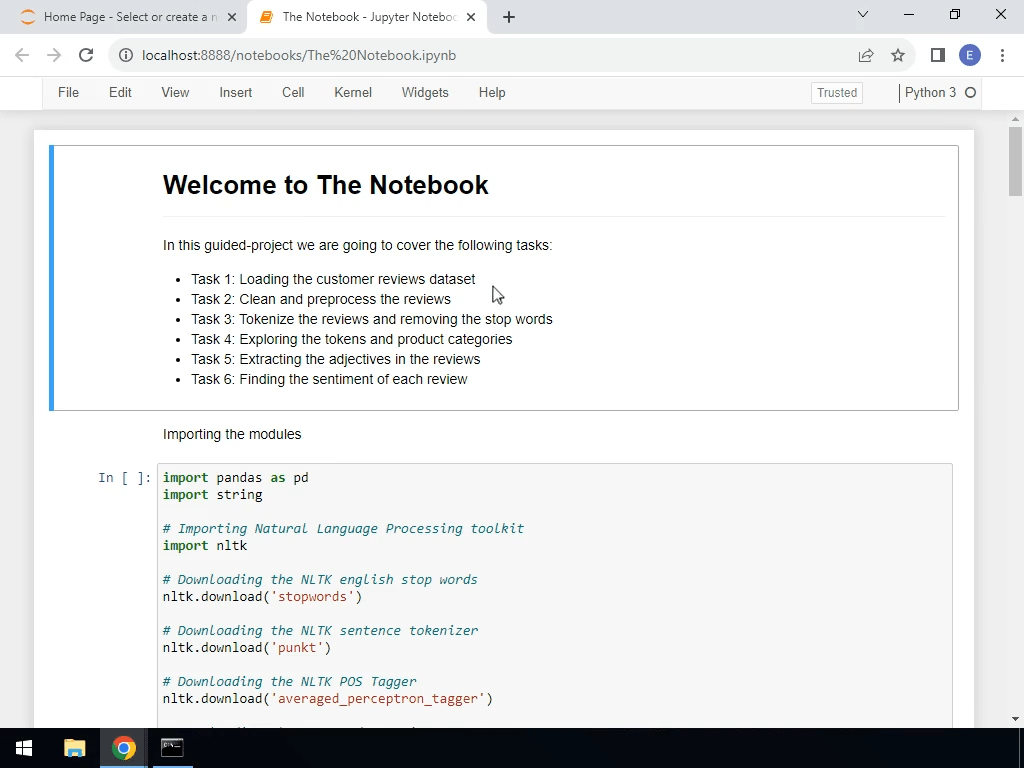Open the Chrome customize menu with three dots
This screenshot has height=768, width=1024.
[1003, 55]
